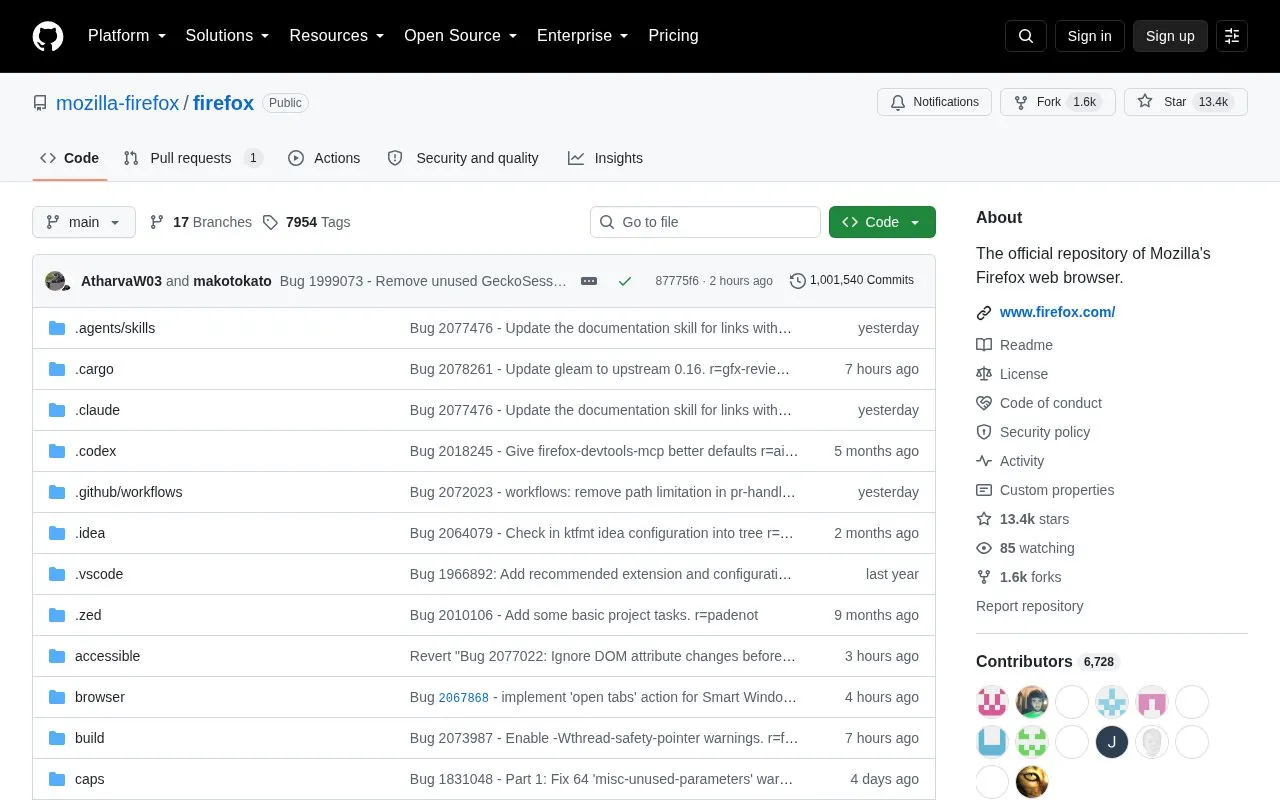Click the AtharvaW03 avatar in commit bar
The height and width of the screenshot is (800, 1280).
[x=56, y=281]
